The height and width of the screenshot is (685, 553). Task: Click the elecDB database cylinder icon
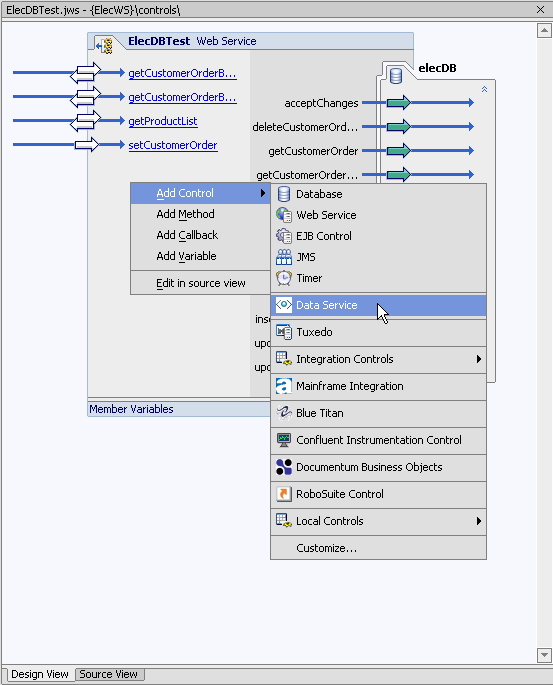point(396,76)
